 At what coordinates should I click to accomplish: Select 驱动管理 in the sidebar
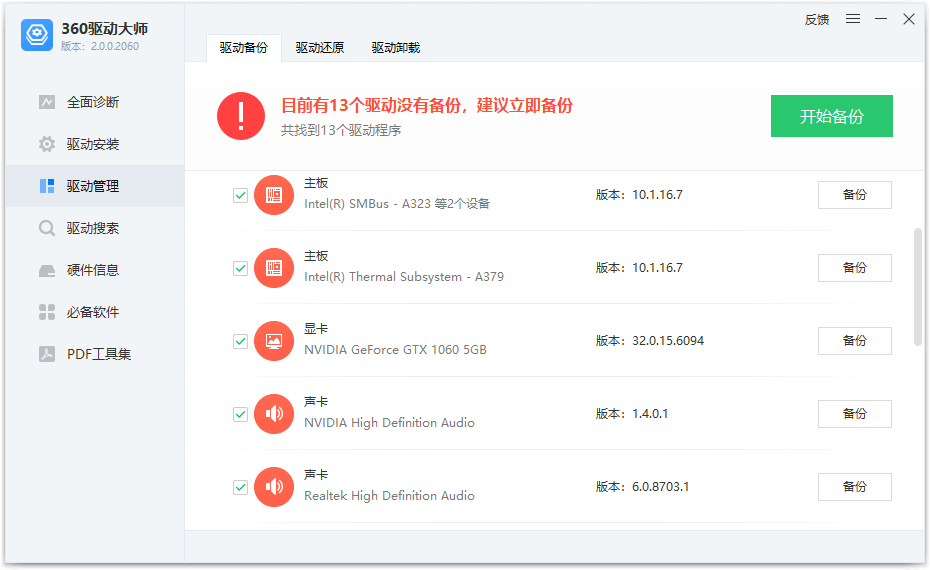95,186
